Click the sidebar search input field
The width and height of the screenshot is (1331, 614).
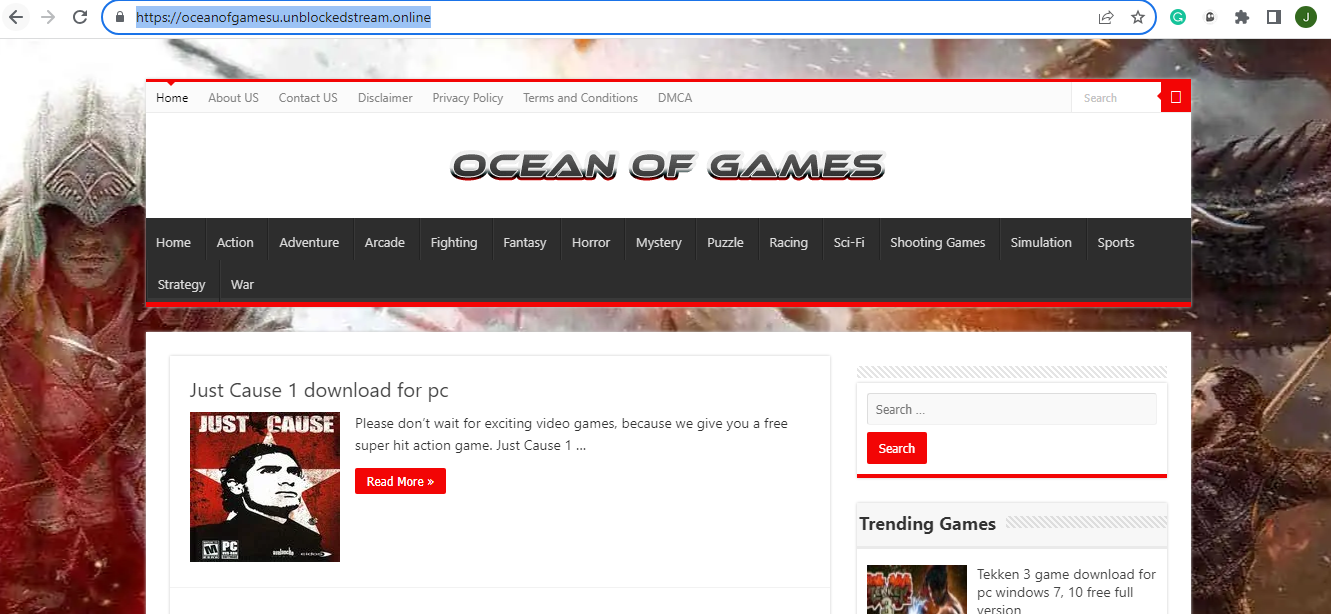(x=1011, y=408)
